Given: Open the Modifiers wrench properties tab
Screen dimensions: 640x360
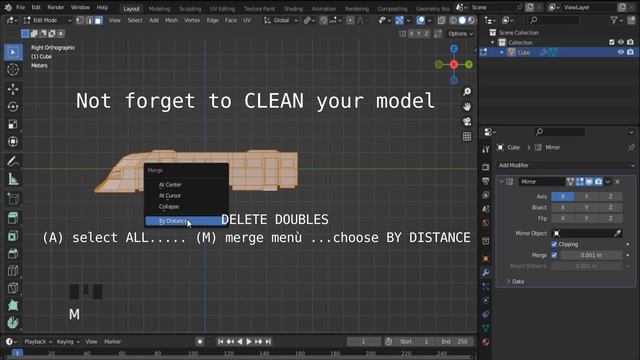Looking at the screenshot, I should pyautogui.click(x=486, y=272).
